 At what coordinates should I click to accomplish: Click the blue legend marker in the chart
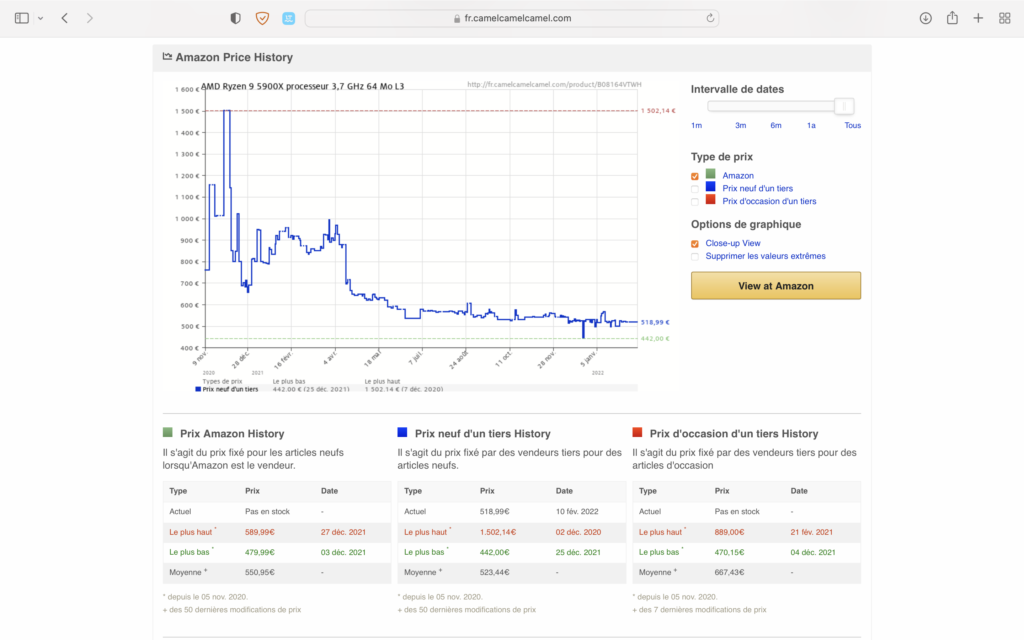coord(198,389)
